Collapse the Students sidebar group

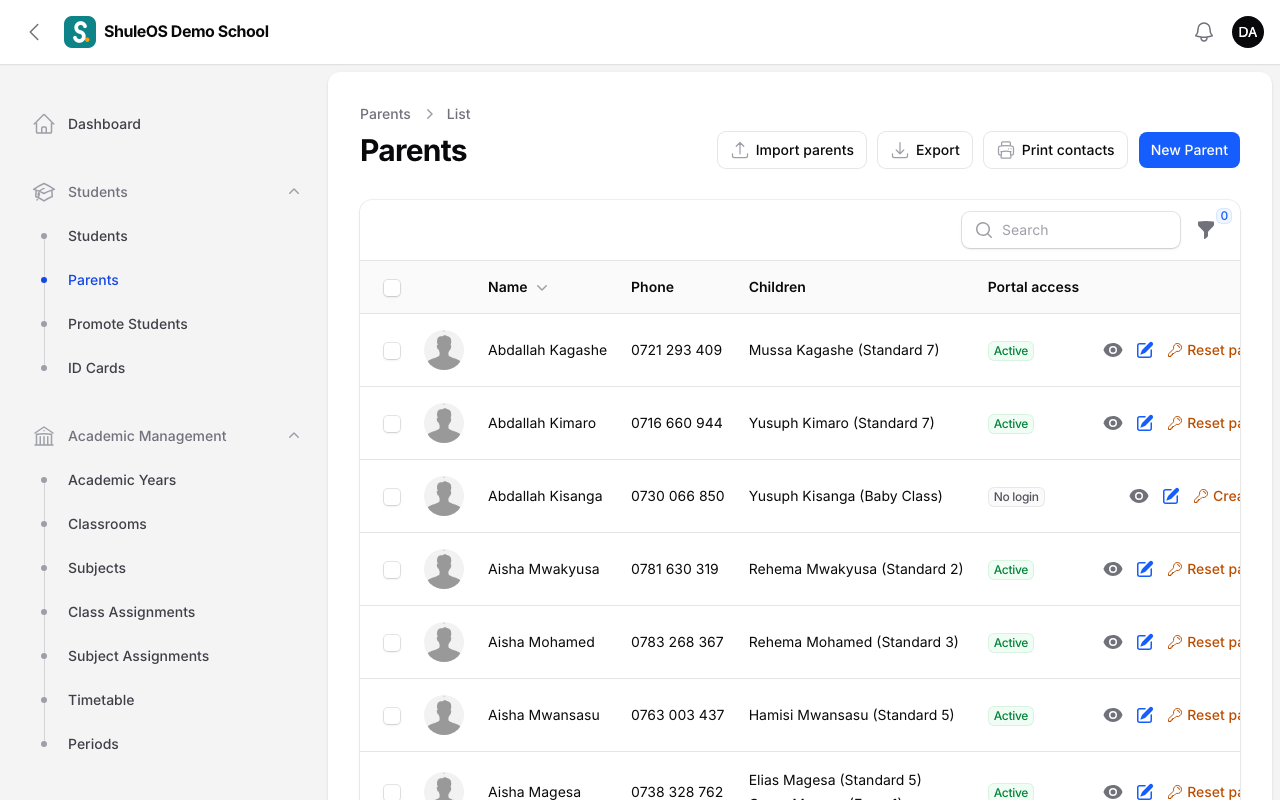tap(294, 192)
